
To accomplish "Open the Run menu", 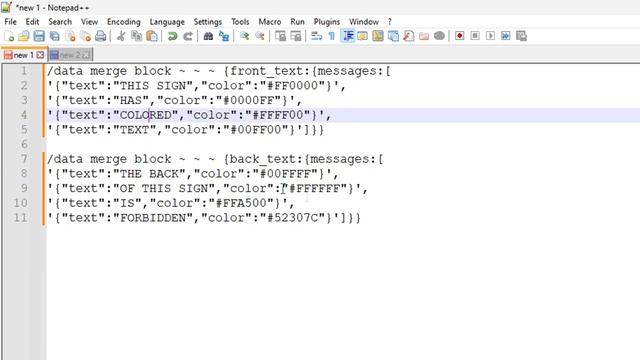I will pos(297,22).
